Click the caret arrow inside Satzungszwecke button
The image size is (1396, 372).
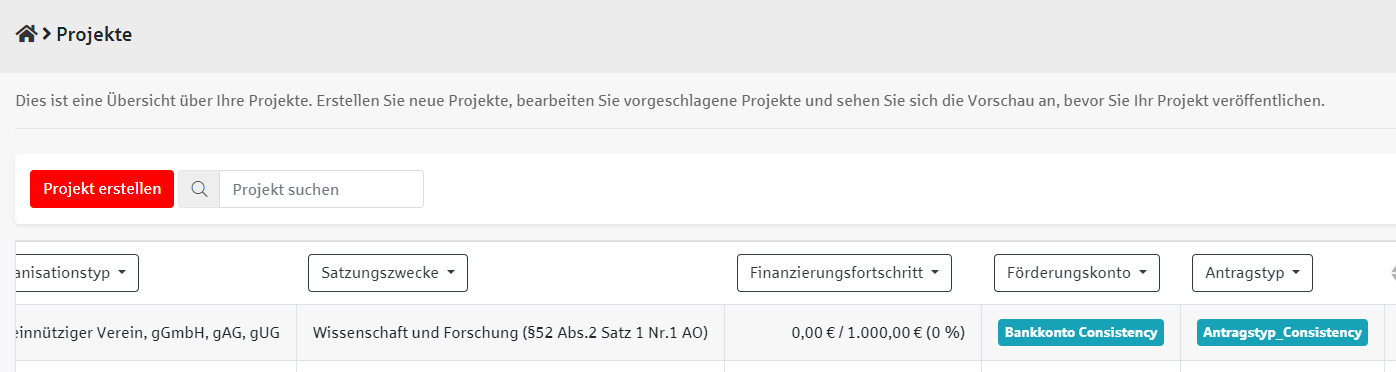(x=450, y=273)
